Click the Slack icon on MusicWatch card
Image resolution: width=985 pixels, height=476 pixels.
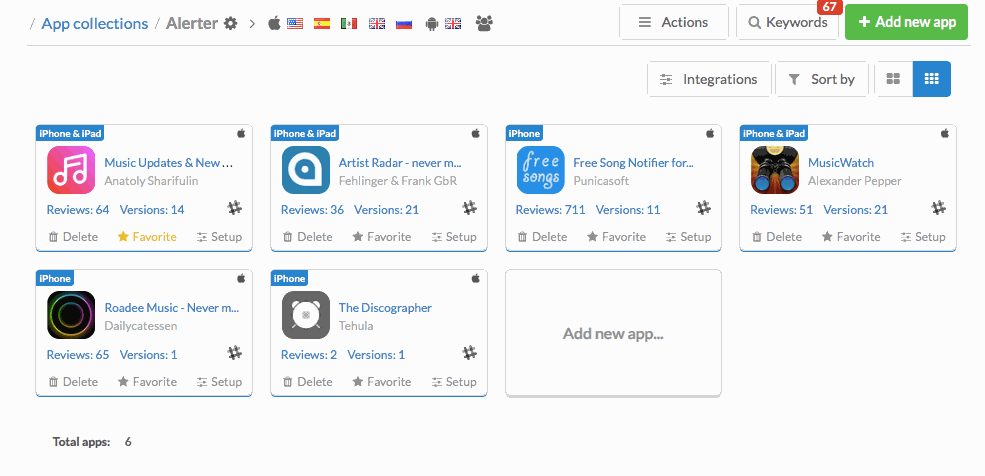click(938, 208)
